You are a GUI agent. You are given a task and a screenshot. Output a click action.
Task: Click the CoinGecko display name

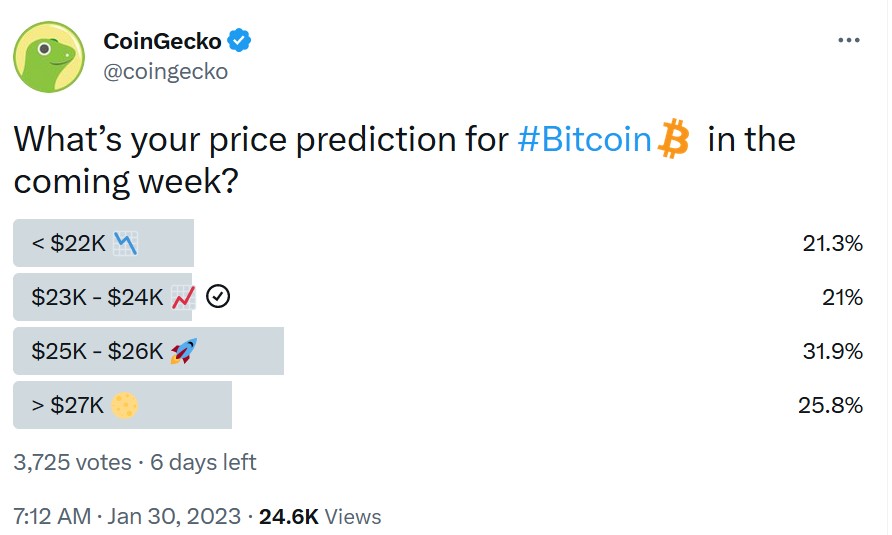(x=162, y=41)
